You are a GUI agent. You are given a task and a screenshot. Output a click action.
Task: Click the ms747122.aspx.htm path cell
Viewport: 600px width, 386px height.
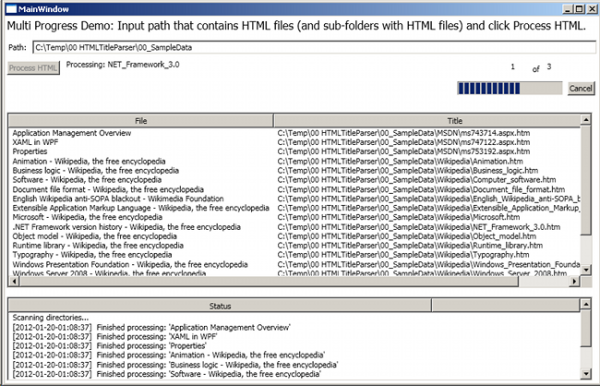(404, 142)
